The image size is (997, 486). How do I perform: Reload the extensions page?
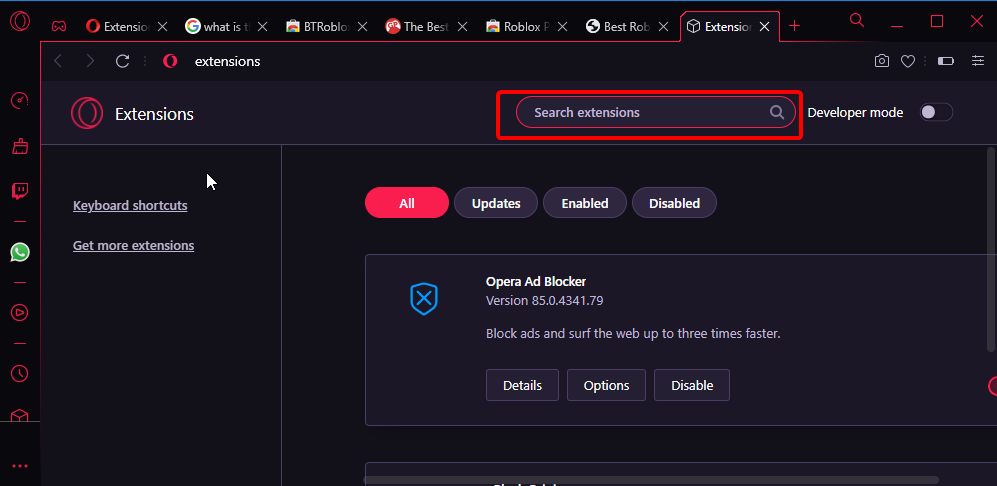[123, 61]
